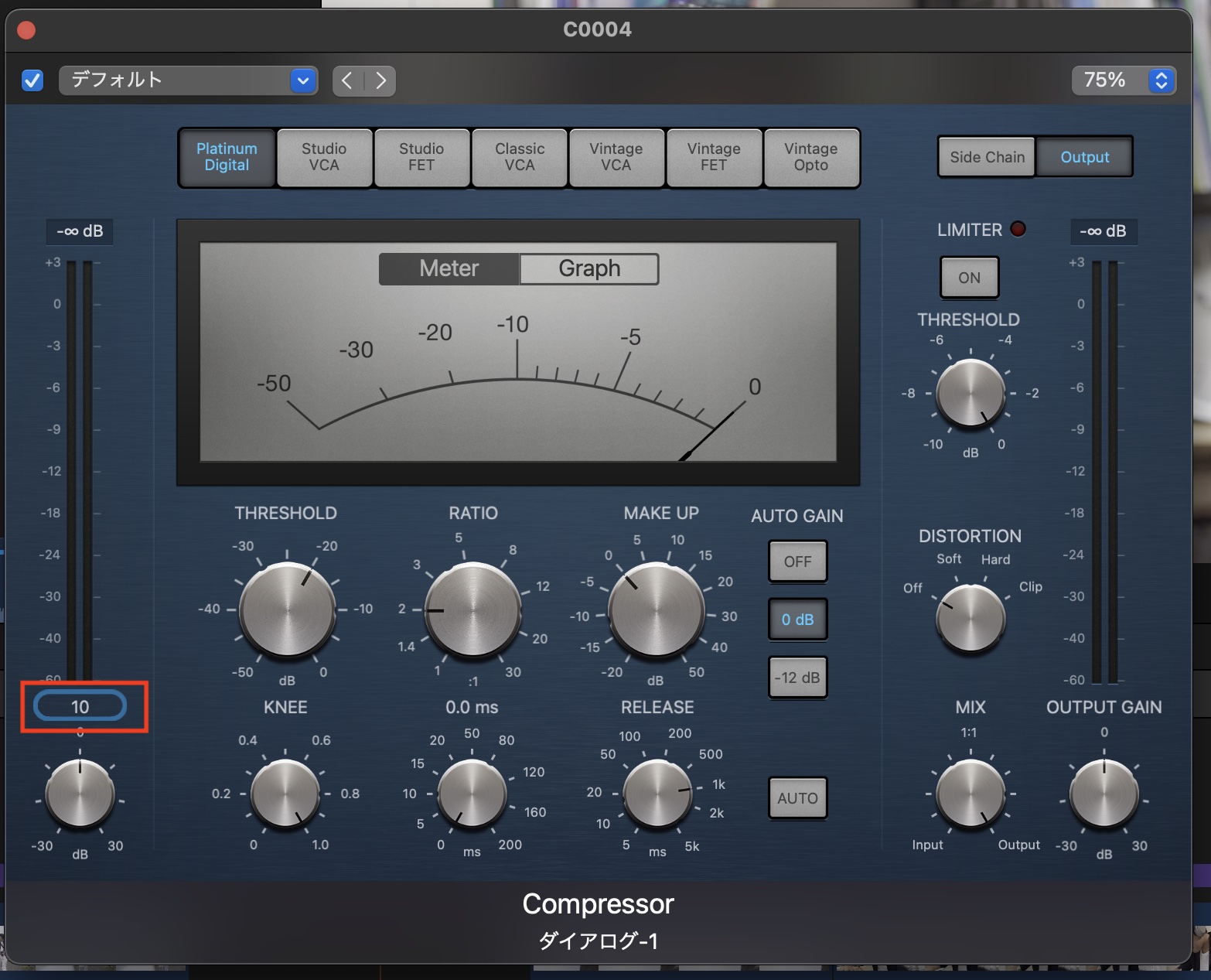The width and height of the screenshot is (1211, 980).
Task: Select the Vintage VCA compressor type
Action: point(616,157)
